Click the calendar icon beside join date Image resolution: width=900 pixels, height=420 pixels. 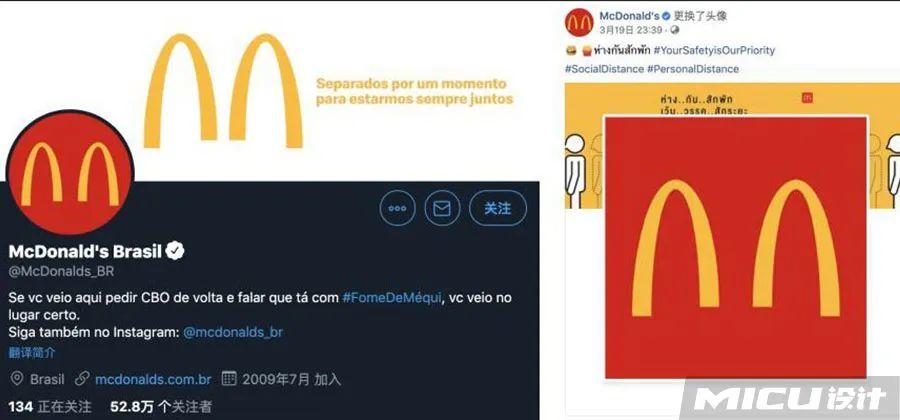point(229,379)
